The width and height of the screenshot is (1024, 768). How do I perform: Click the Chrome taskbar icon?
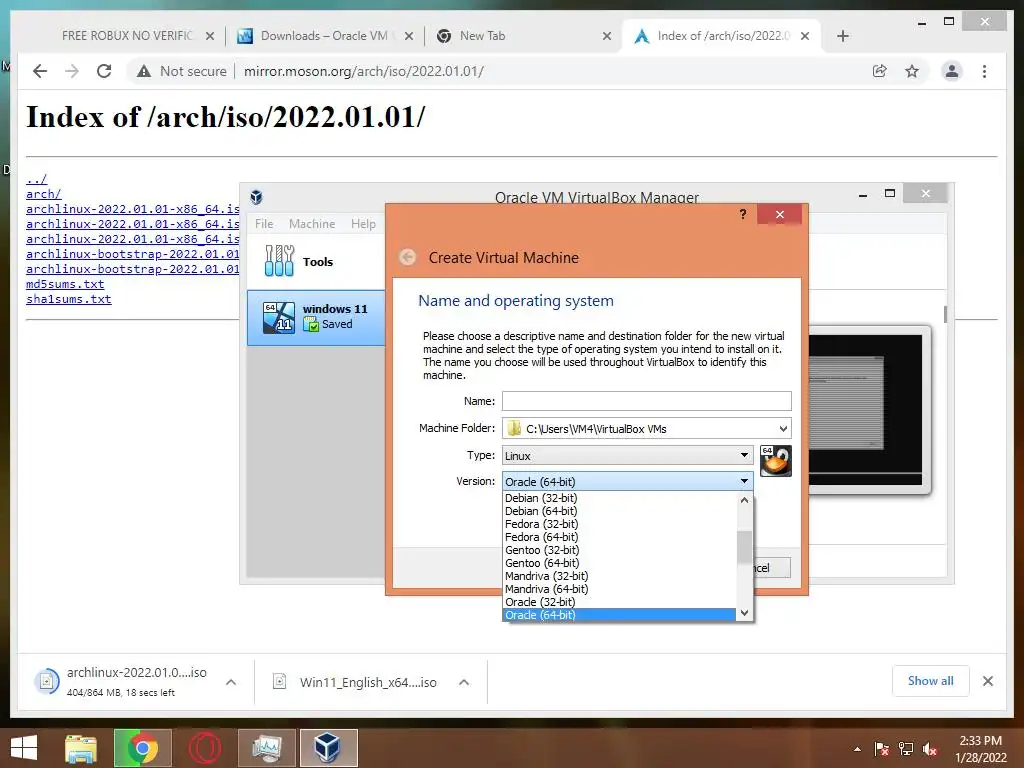tap(142, 748)
